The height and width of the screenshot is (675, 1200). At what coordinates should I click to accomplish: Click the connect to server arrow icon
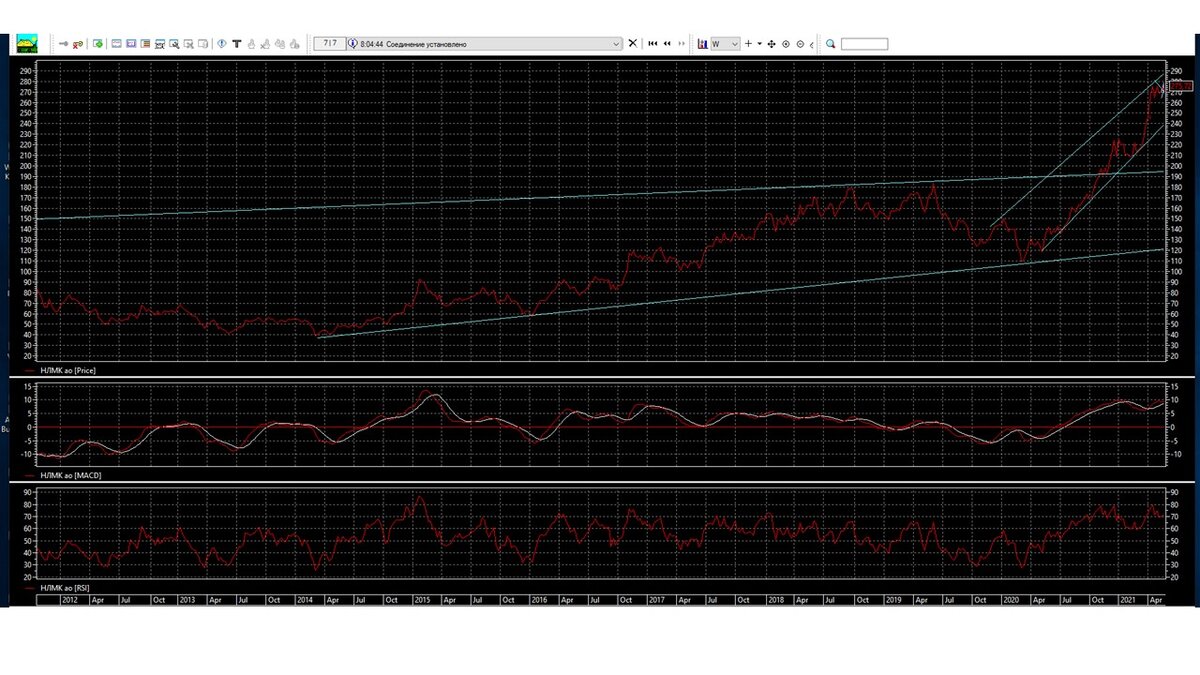64,44
